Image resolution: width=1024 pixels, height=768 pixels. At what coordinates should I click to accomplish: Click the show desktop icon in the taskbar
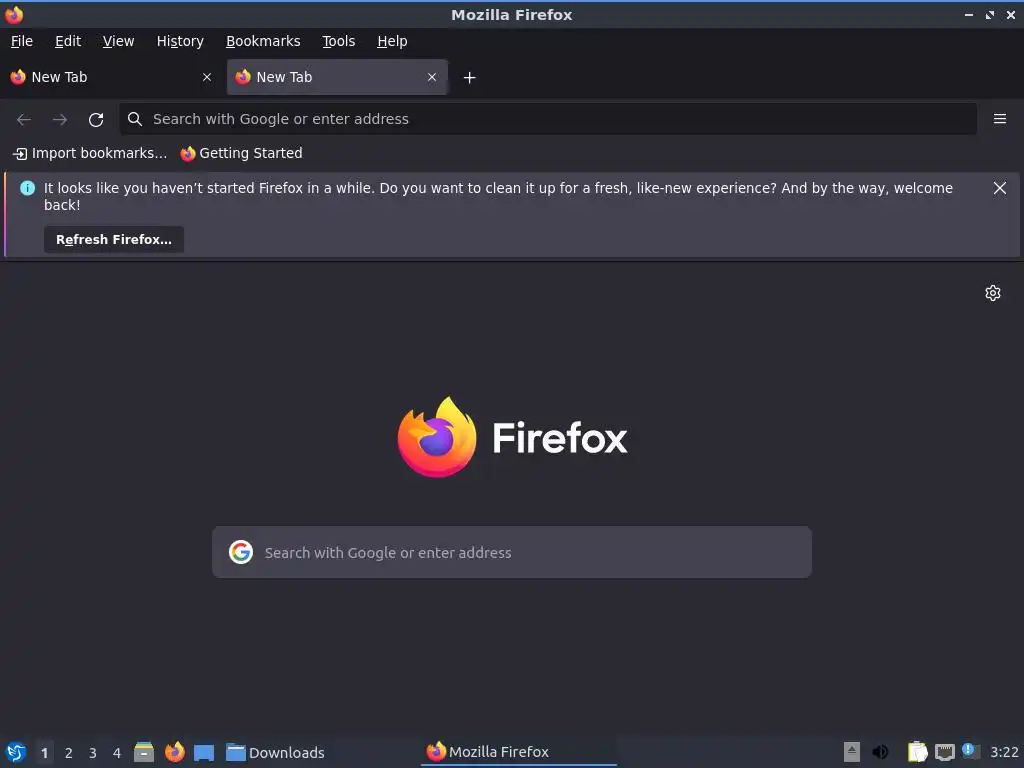(x=204, y=752)
